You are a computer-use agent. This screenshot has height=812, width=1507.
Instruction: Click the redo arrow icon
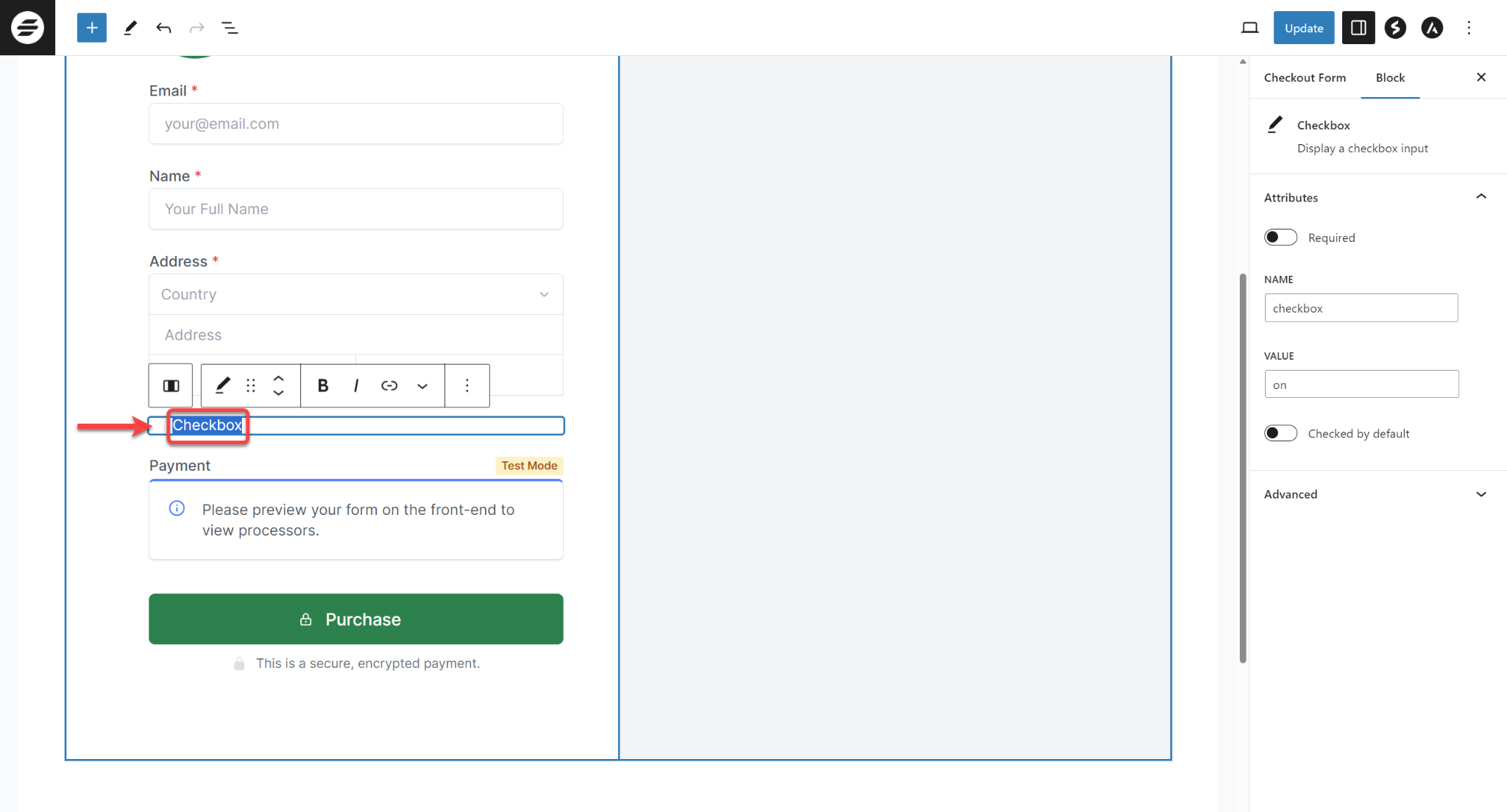[197, 27]
